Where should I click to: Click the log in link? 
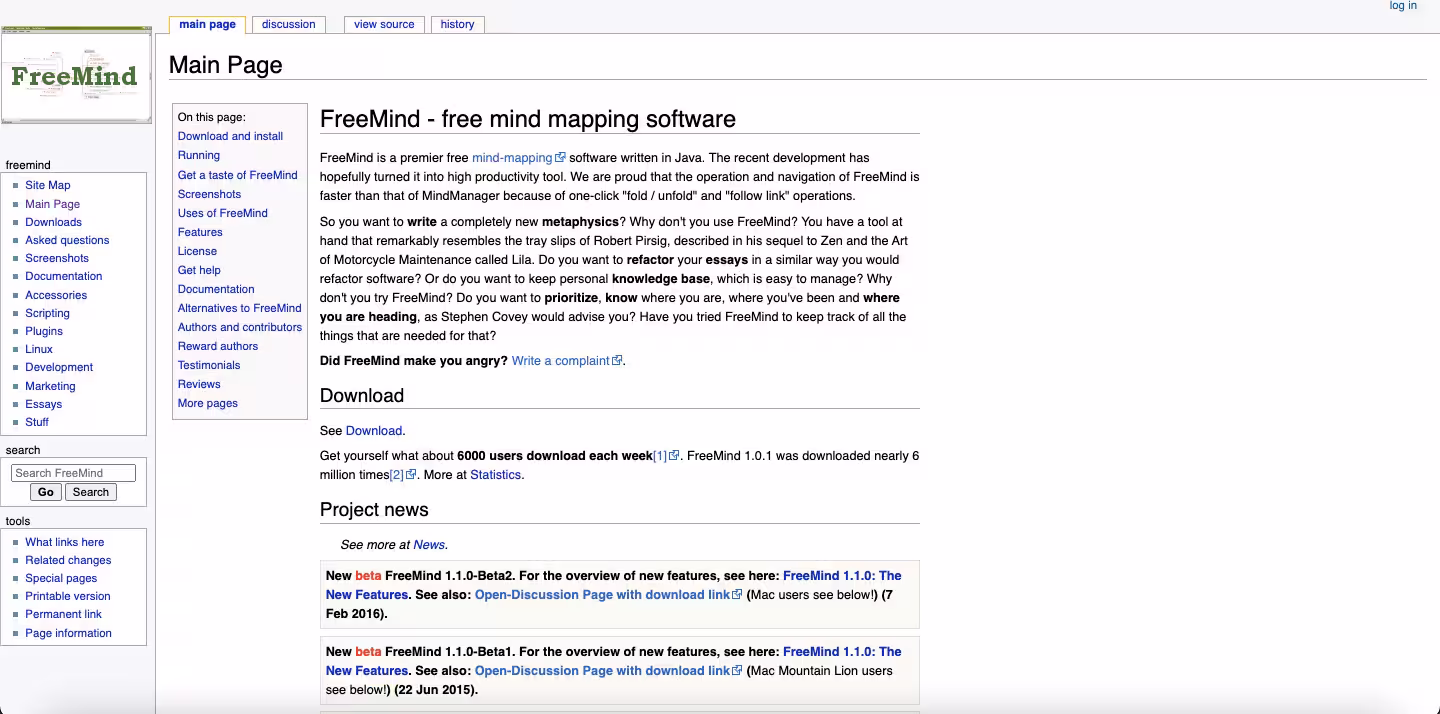pos(1403,6)
